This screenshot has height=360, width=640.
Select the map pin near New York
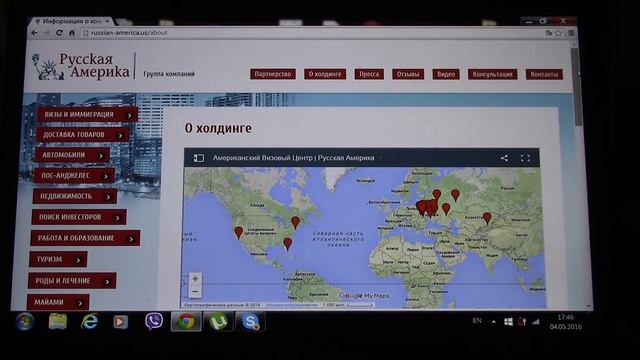296,222
